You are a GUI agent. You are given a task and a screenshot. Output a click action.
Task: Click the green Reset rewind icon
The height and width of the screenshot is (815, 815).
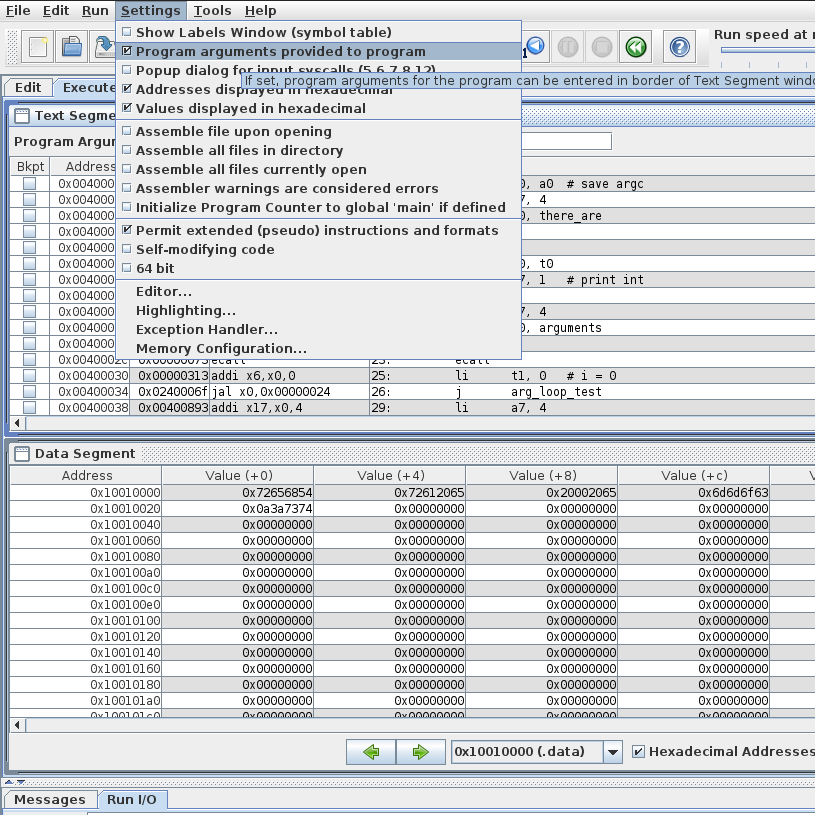click(x=636, y=47)
